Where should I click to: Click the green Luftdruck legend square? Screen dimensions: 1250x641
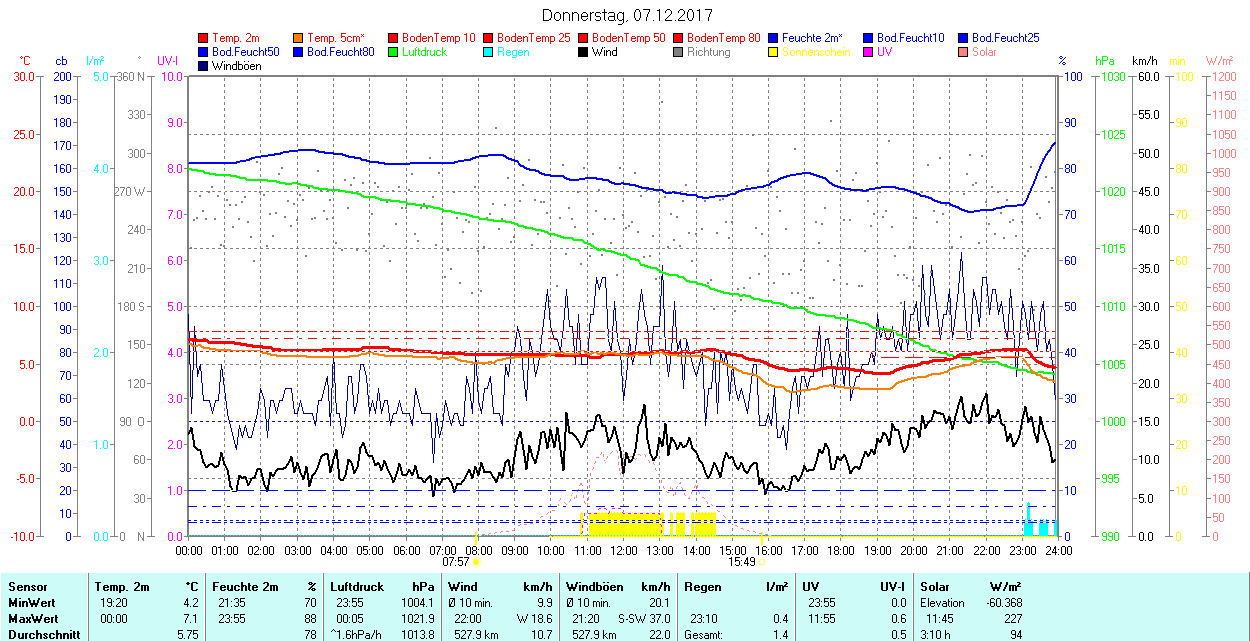(394, 52)
